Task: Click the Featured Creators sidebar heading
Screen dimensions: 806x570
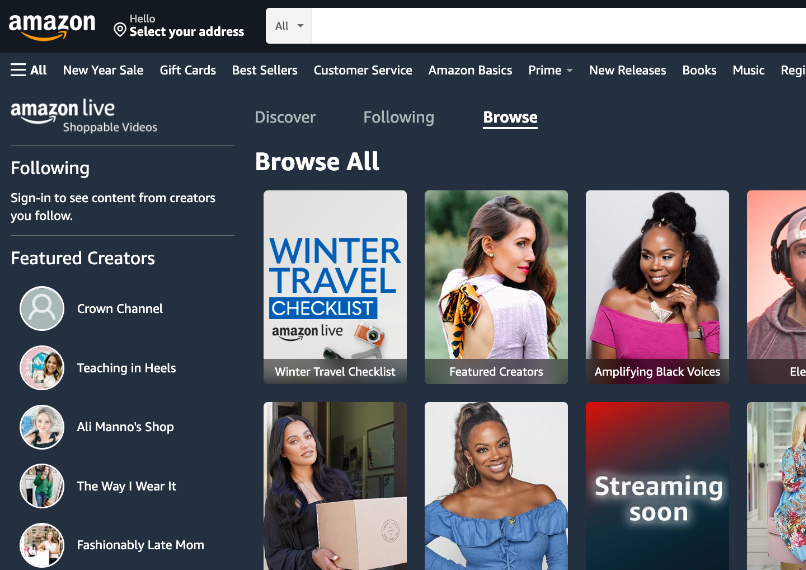Action: click(83, 258)
